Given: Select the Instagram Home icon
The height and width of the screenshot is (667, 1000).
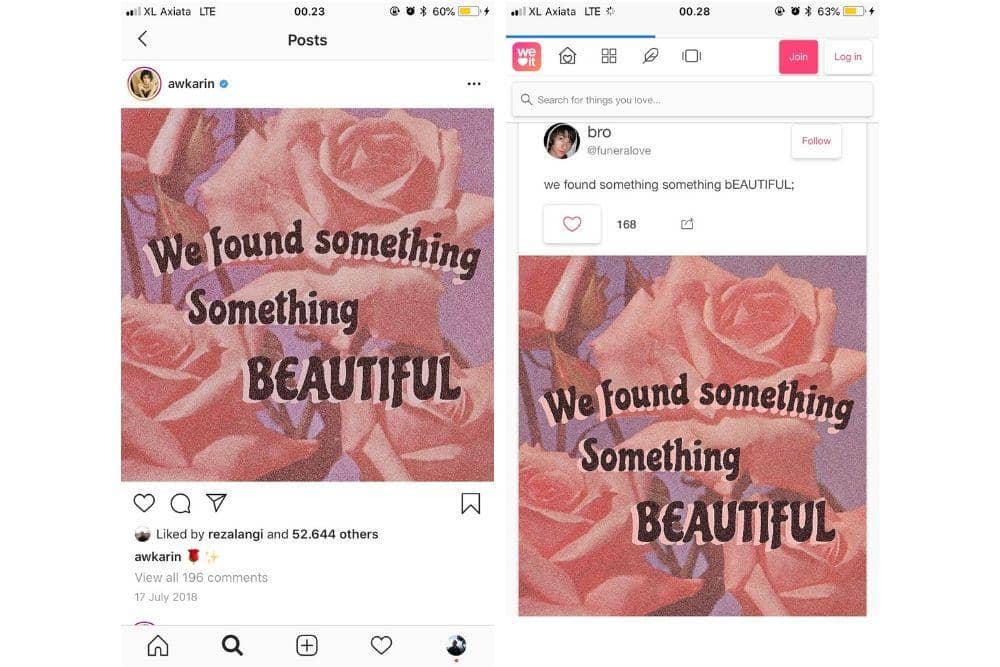Looking at the screenshot, I should coord(157,646).
